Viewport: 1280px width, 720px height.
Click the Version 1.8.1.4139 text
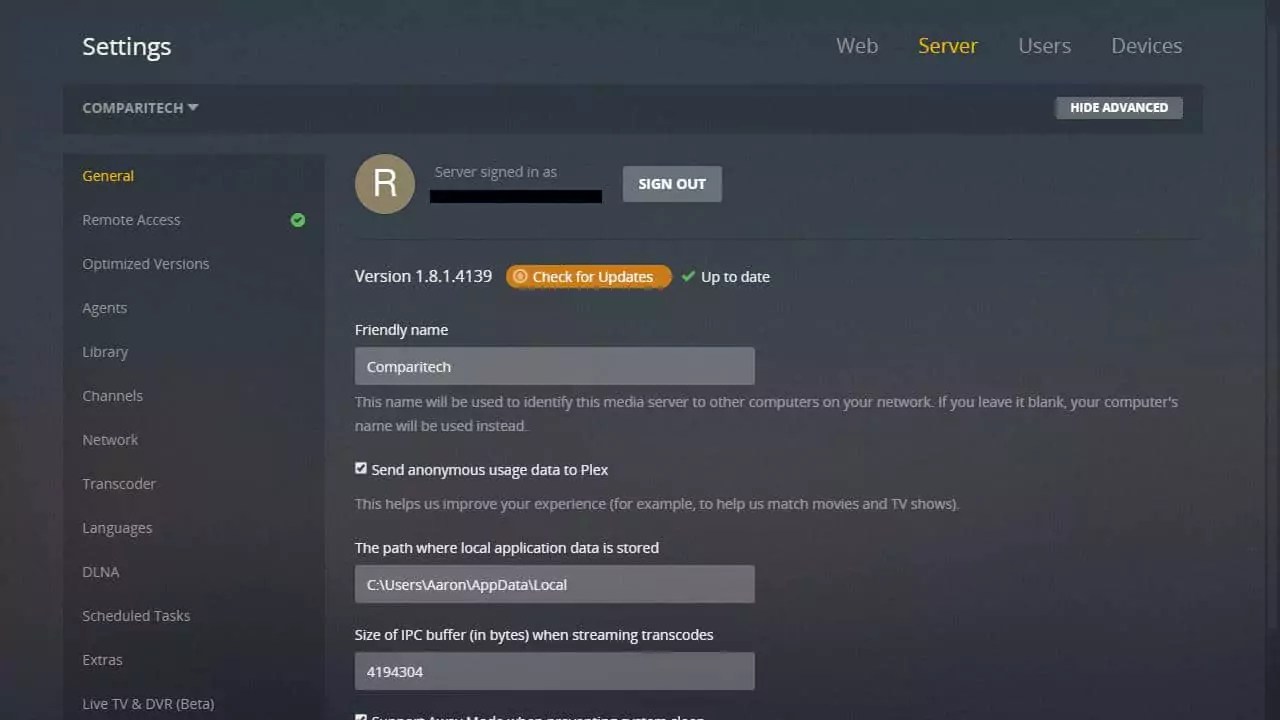pyautogui.click(x=423, y=276)
